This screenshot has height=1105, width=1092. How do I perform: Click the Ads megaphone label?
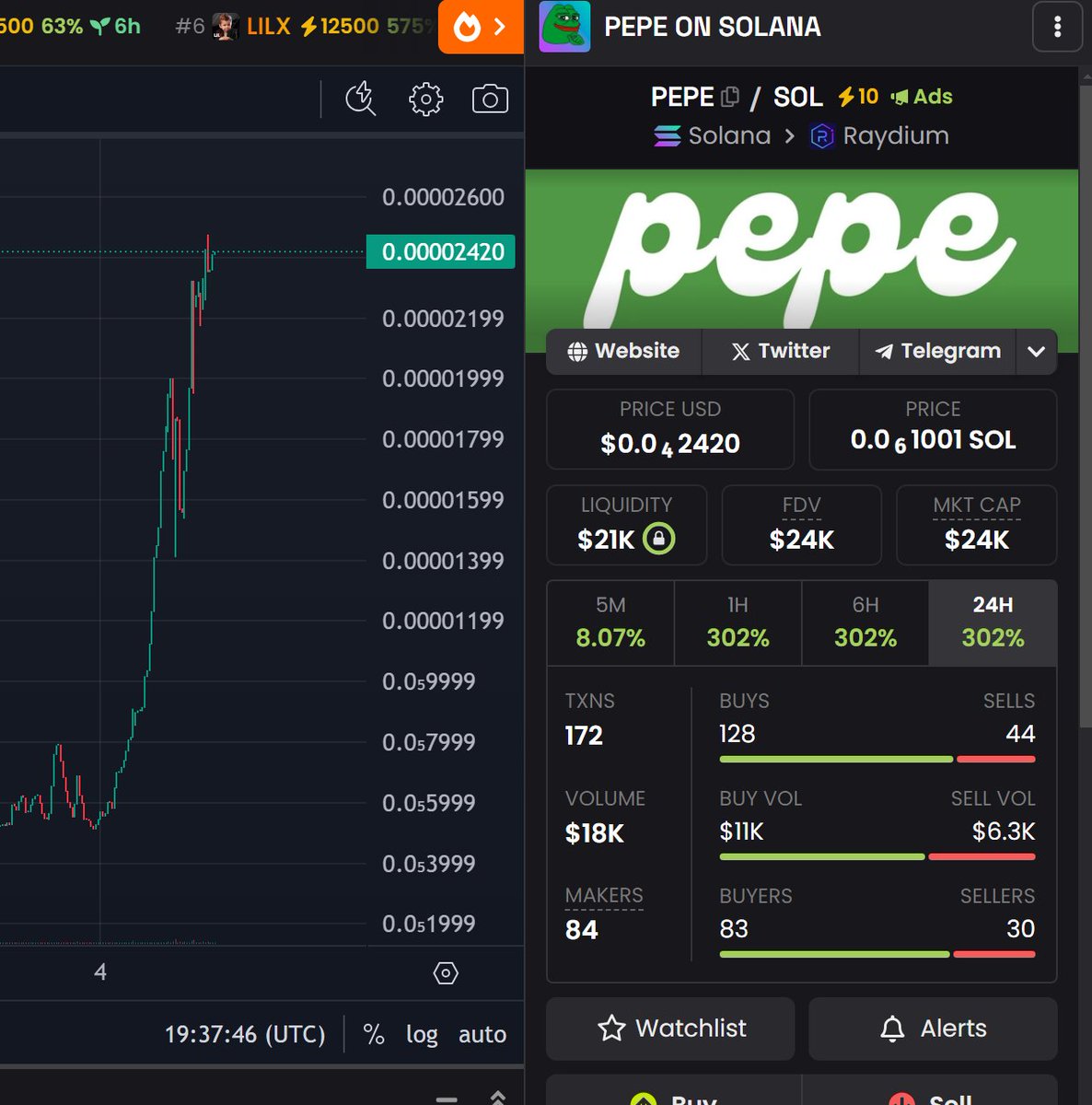point(922,97)
